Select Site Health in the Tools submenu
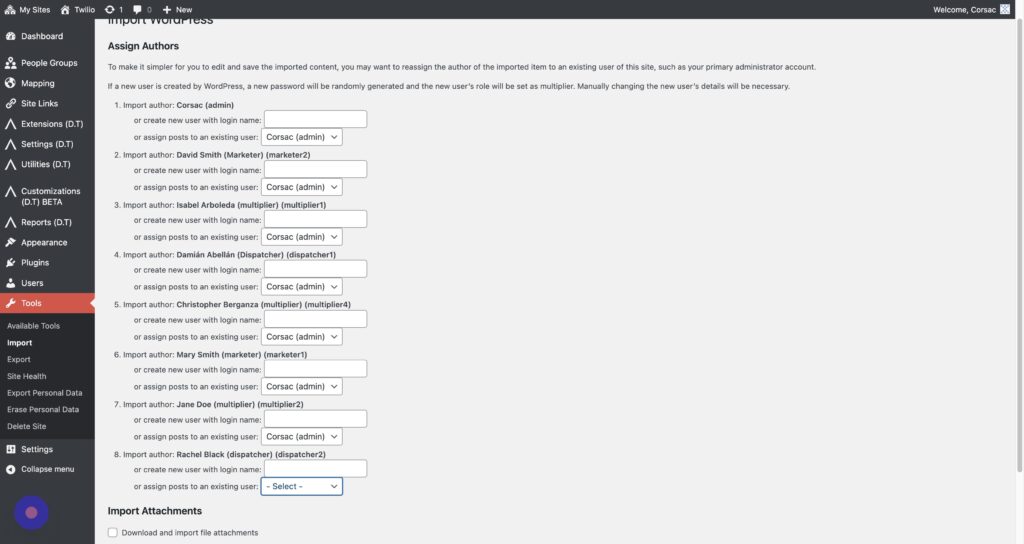 point(27,376)
